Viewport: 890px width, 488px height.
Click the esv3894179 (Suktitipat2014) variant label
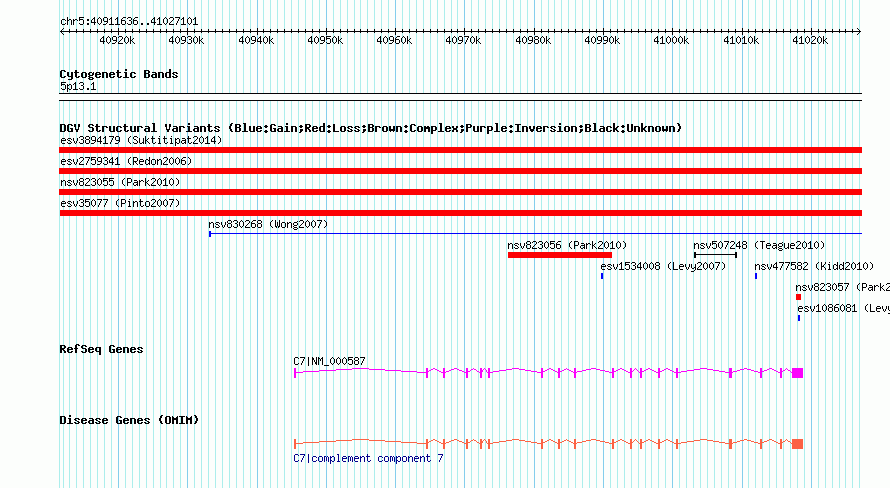coord(141,140)
